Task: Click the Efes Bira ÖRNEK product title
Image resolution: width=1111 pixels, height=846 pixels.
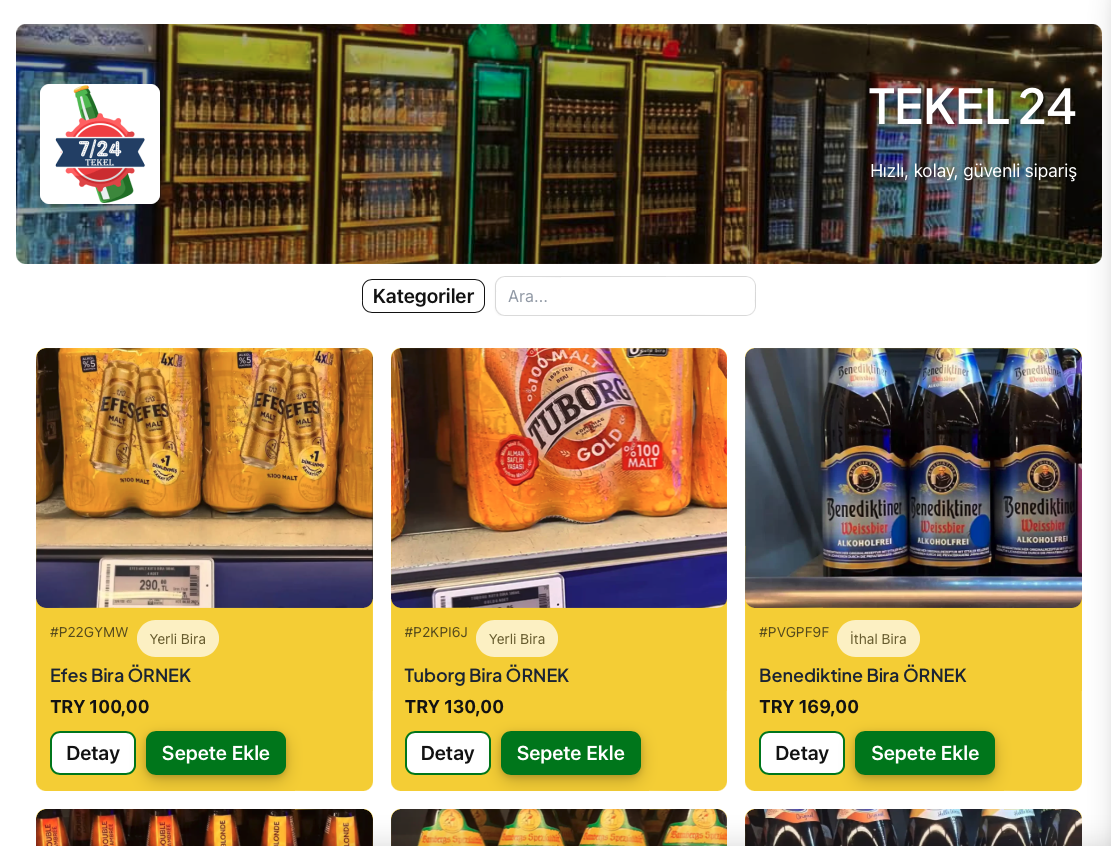Action: point(120,675)
